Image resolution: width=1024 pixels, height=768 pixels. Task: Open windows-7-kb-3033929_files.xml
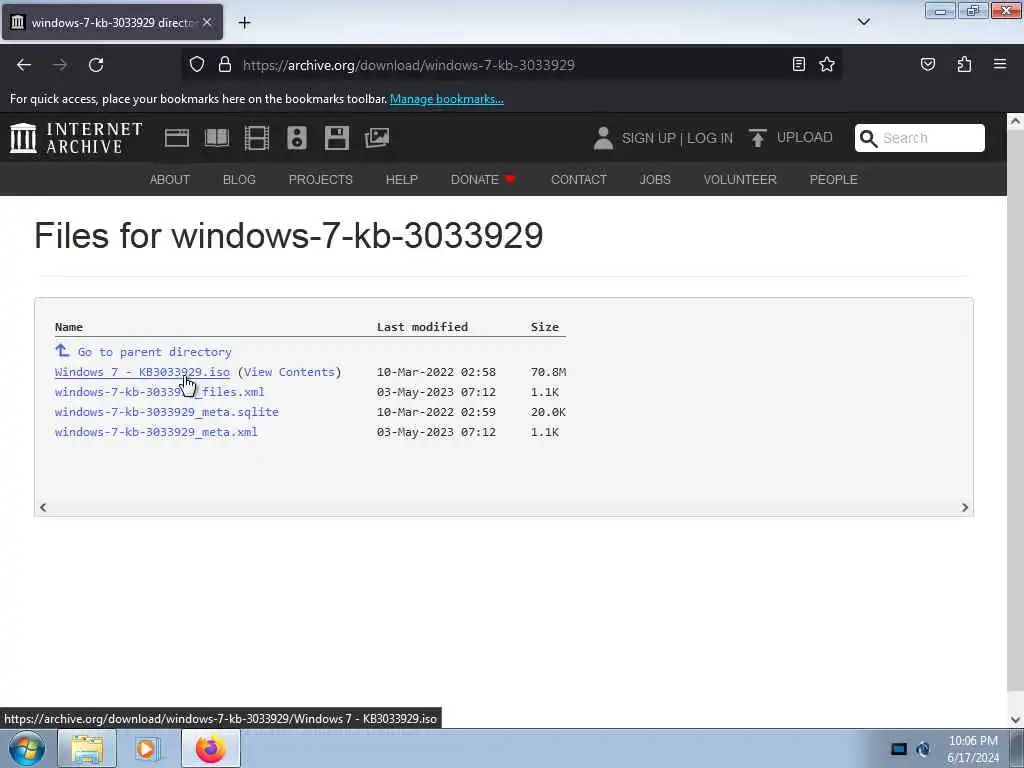point(159,392)
